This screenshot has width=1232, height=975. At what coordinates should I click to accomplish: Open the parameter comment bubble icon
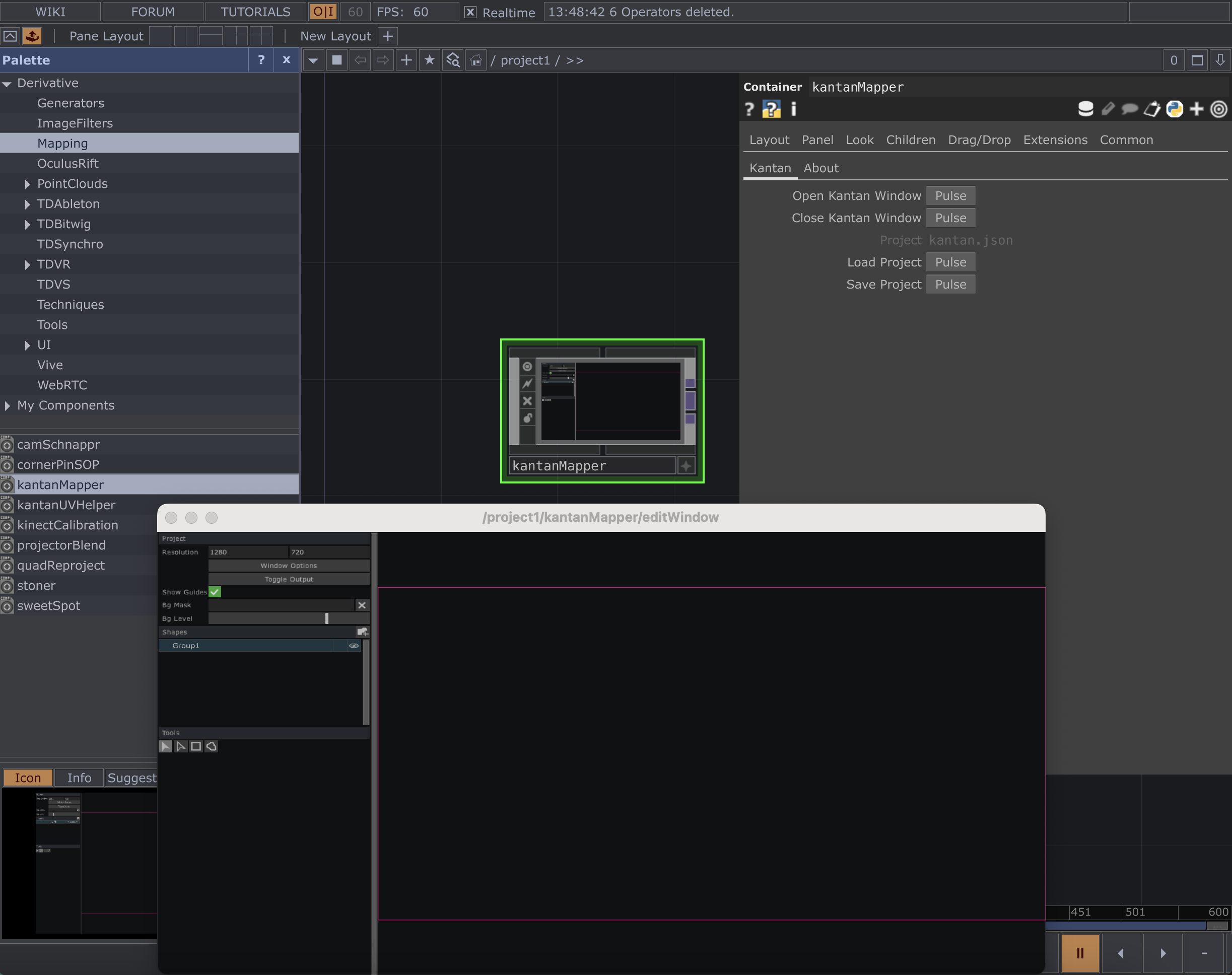tap(1130, 109)
